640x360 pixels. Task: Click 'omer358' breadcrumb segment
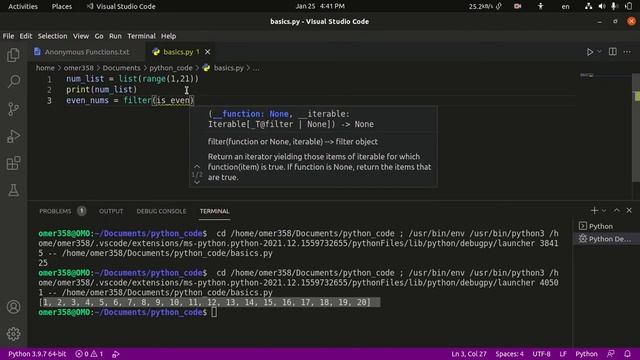coord(78,68)
